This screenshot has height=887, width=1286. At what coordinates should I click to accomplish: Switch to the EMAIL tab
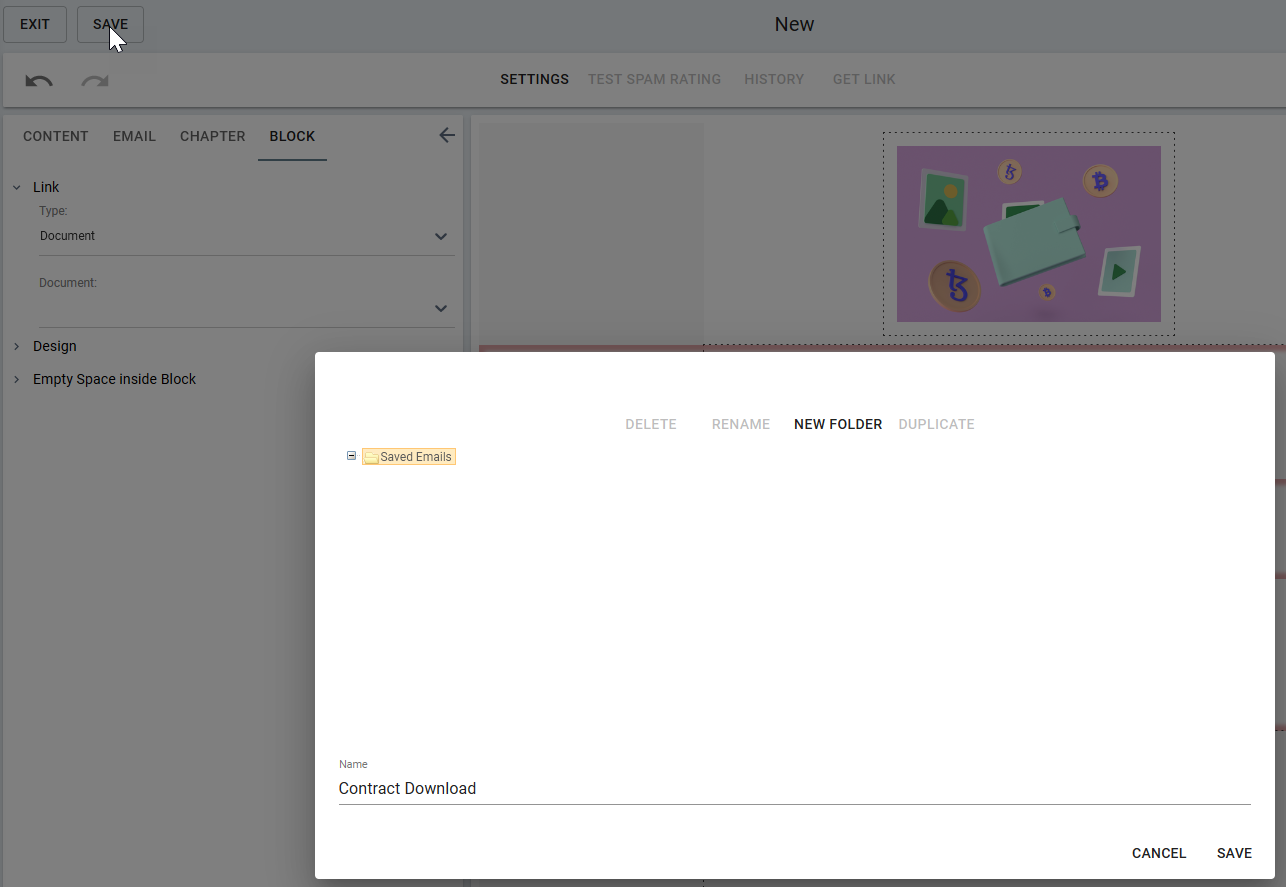[134, 136]
